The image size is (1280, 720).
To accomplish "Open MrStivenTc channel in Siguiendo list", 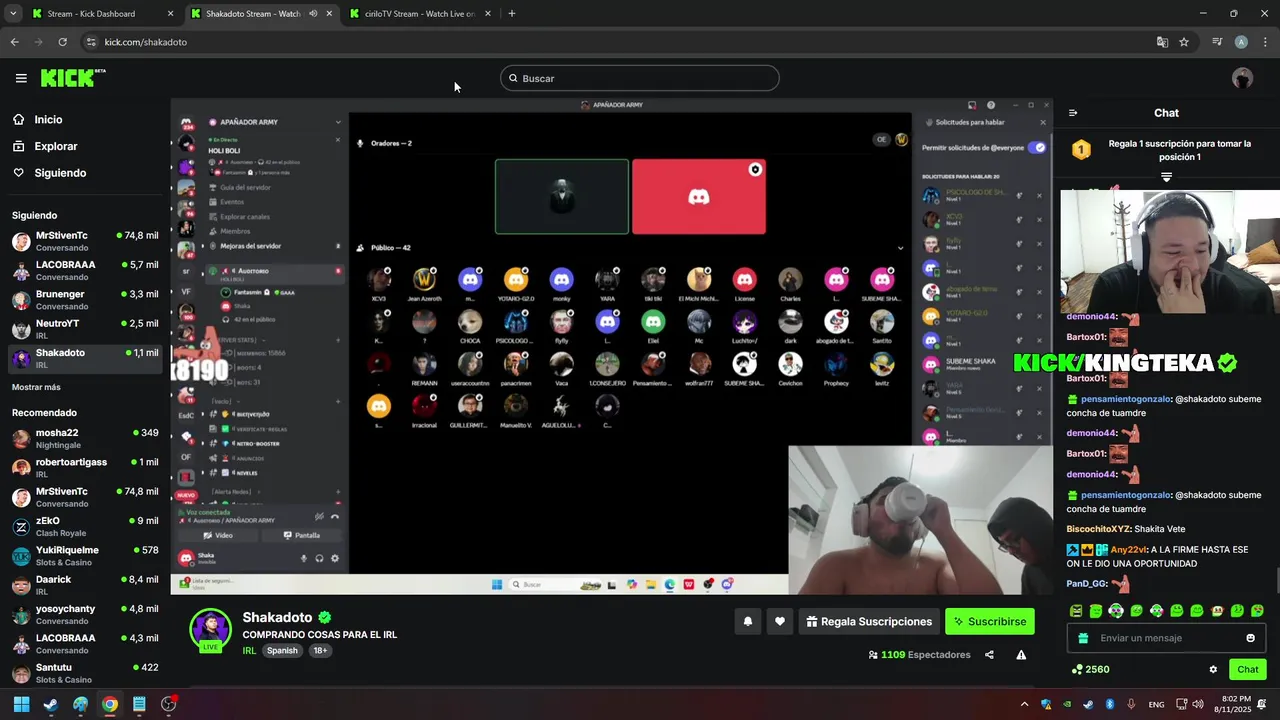I will pyautogui.click(x=85, y=241).
